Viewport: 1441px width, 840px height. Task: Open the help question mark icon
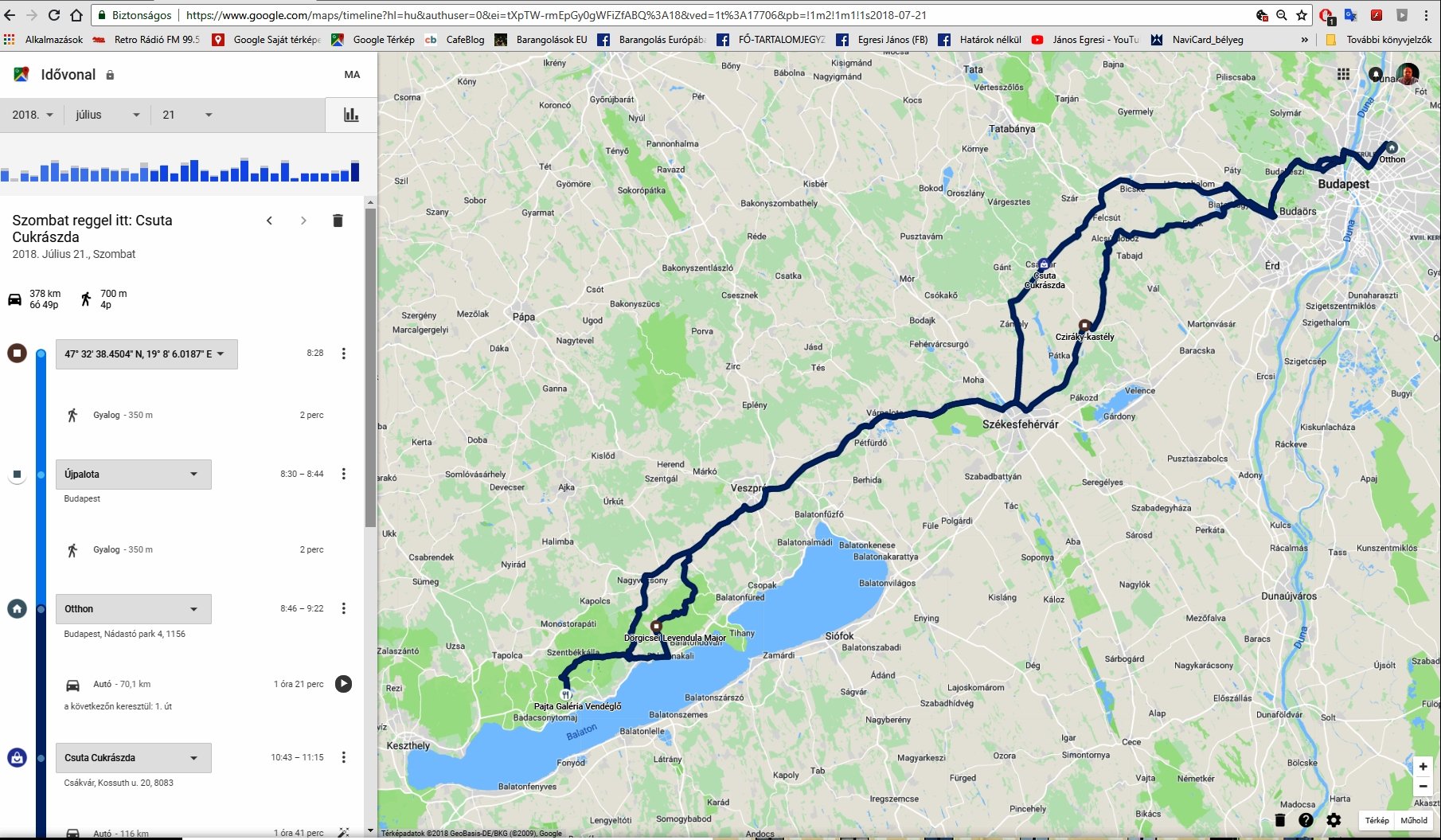(x=1306, y=820)
